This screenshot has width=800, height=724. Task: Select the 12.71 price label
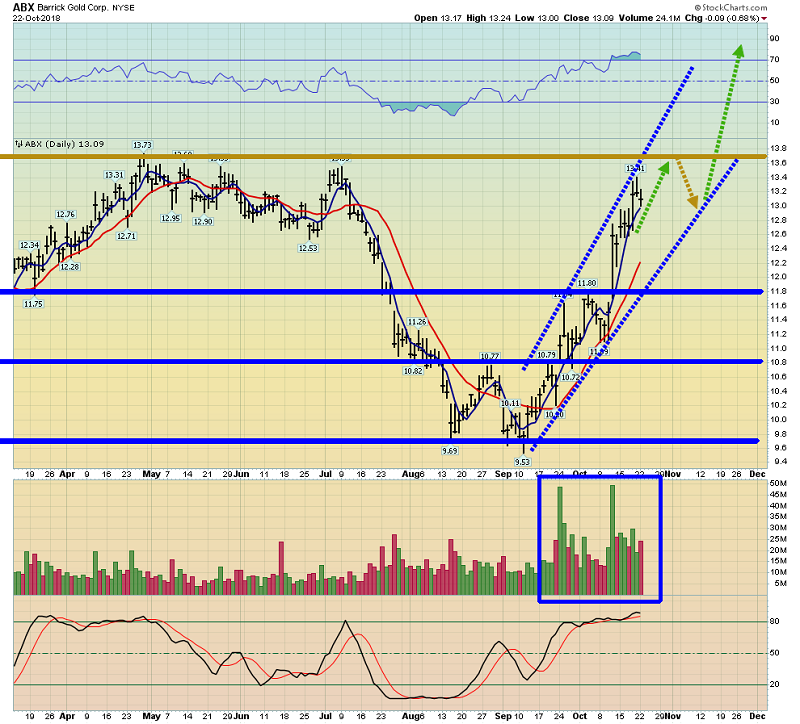(127, 236)
